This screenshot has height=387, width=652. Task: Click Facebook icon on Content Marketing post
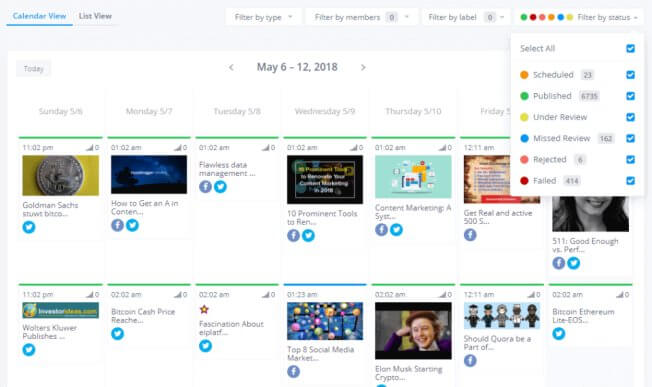tap(381, 229)
